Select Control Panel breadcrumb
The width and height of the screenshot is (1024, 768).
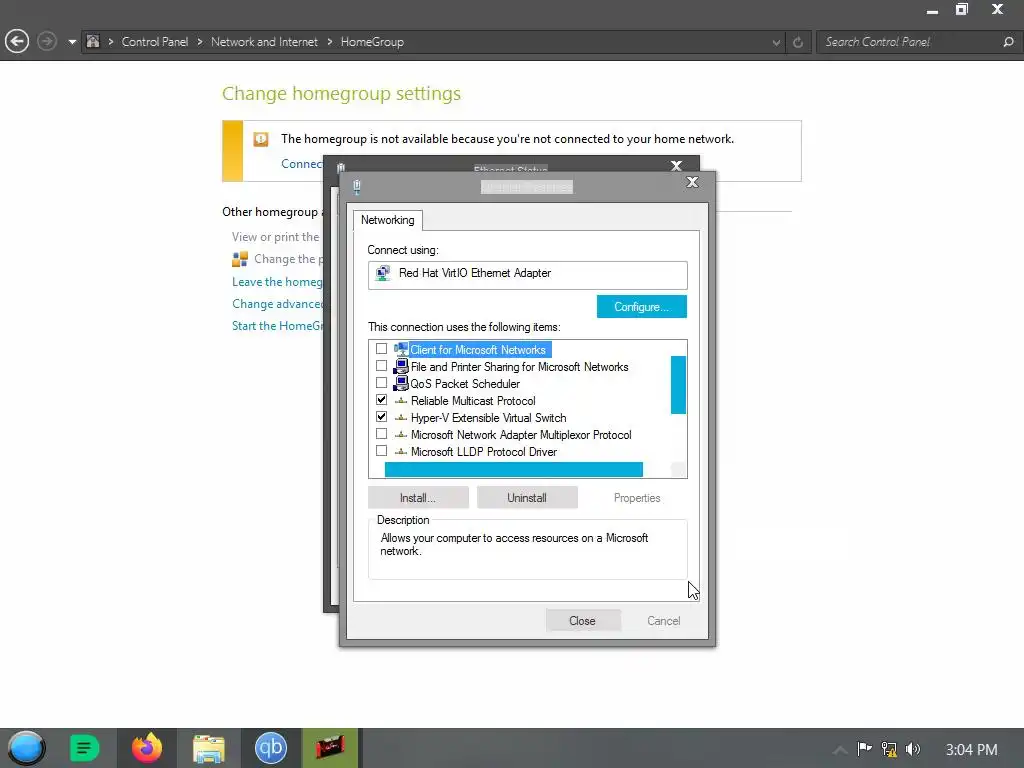[155, 42]
